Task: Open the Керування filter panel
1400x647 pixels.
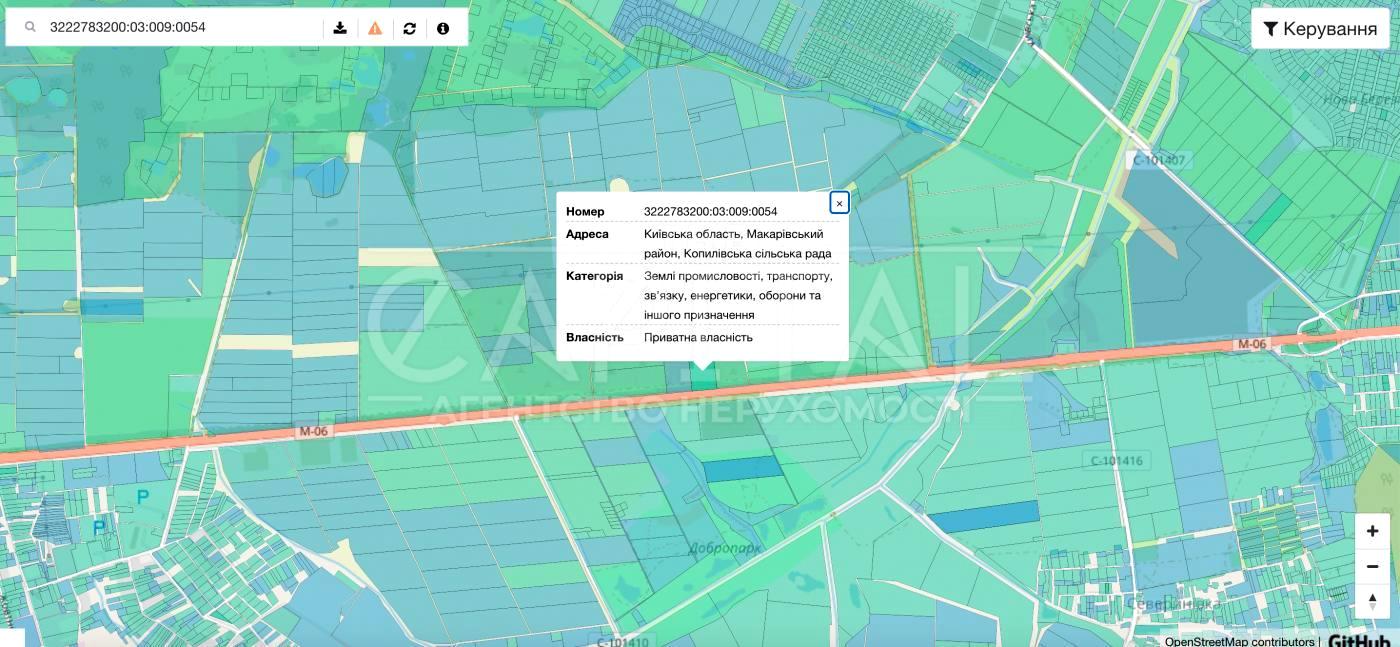Action: tap(1320, 29)
